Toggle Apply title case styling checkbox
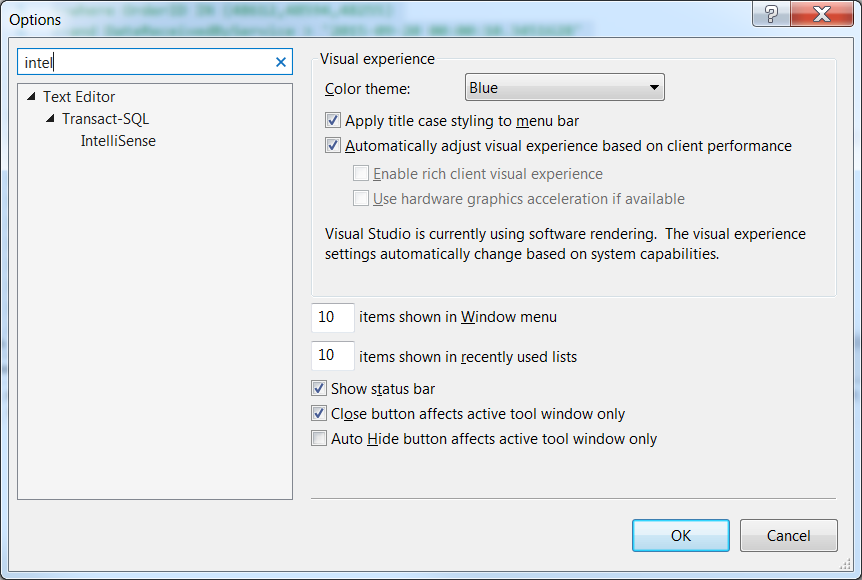The width and height of the screenshot is (862, 580). 333,121
